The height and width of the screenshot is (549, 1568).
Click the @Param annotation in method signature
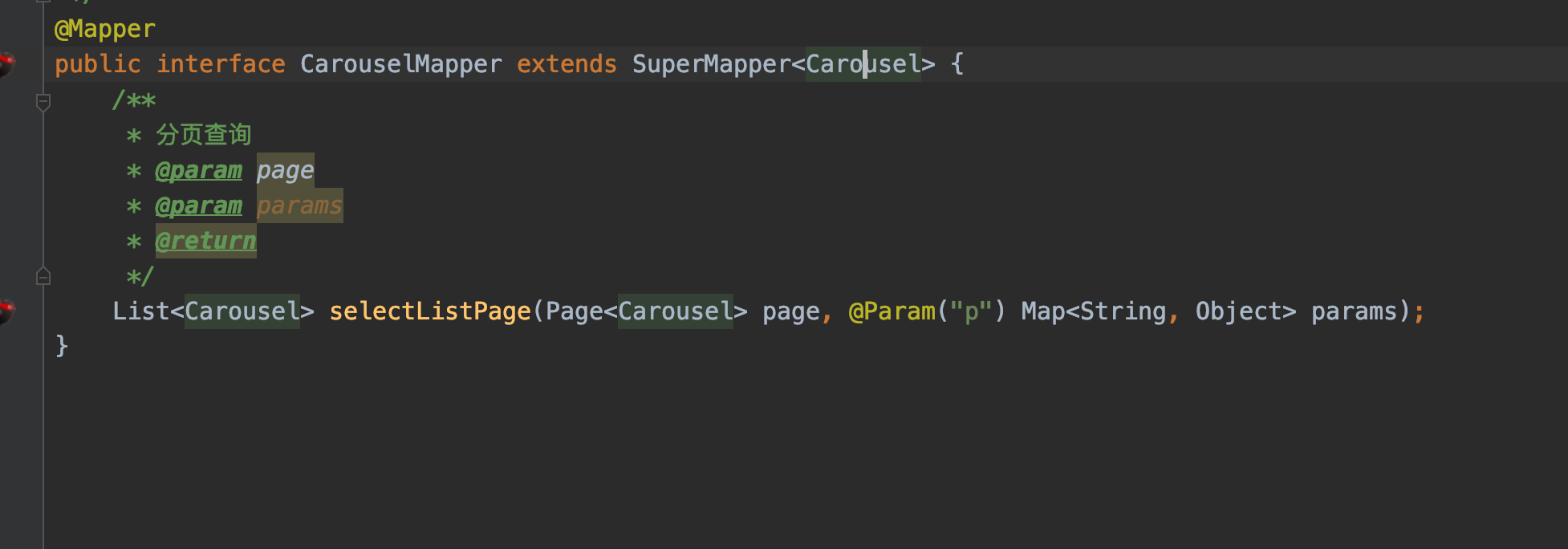click(x=892, y=311)
